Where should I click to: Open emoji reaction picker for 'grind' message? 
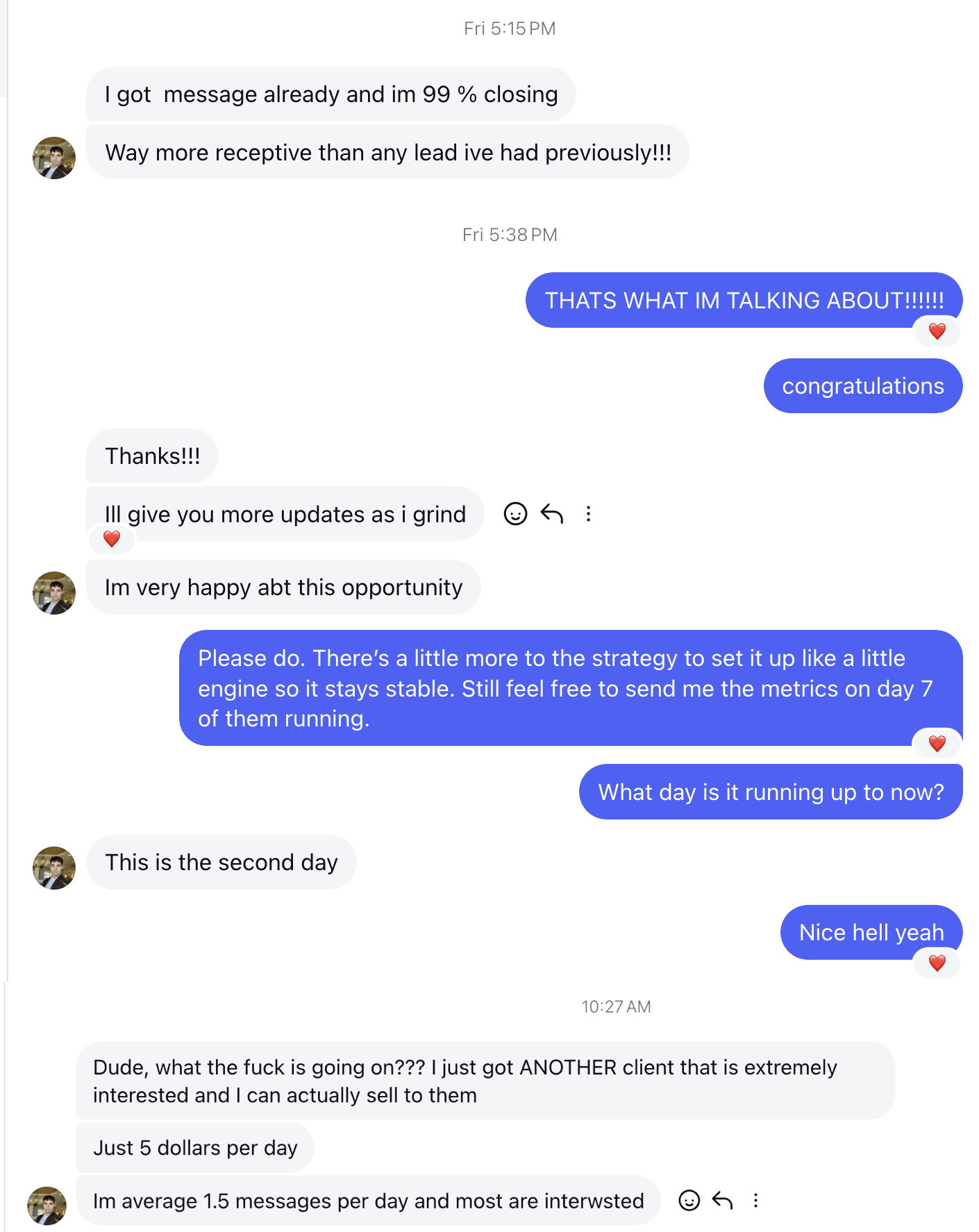point(515,514)
